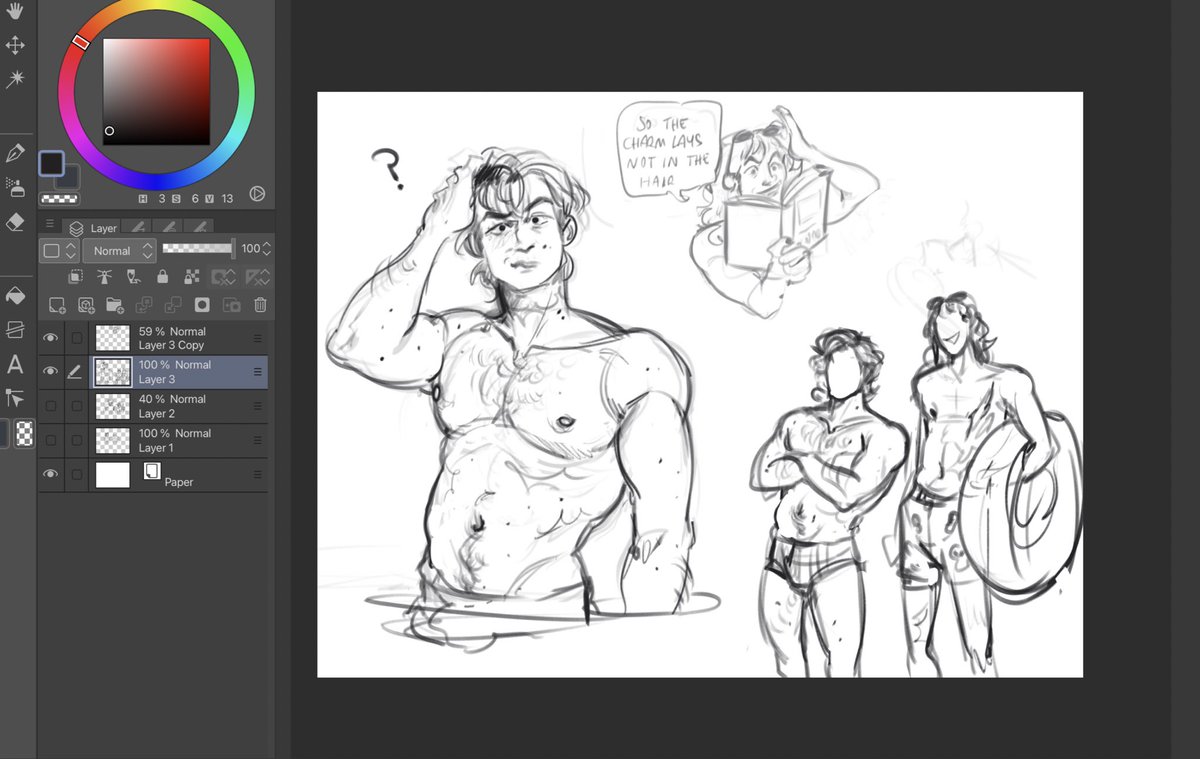Image resolution: width=1200 pixels, height=759 pixels.
Task: Select the Eraser tool
Action: [15, 221]
